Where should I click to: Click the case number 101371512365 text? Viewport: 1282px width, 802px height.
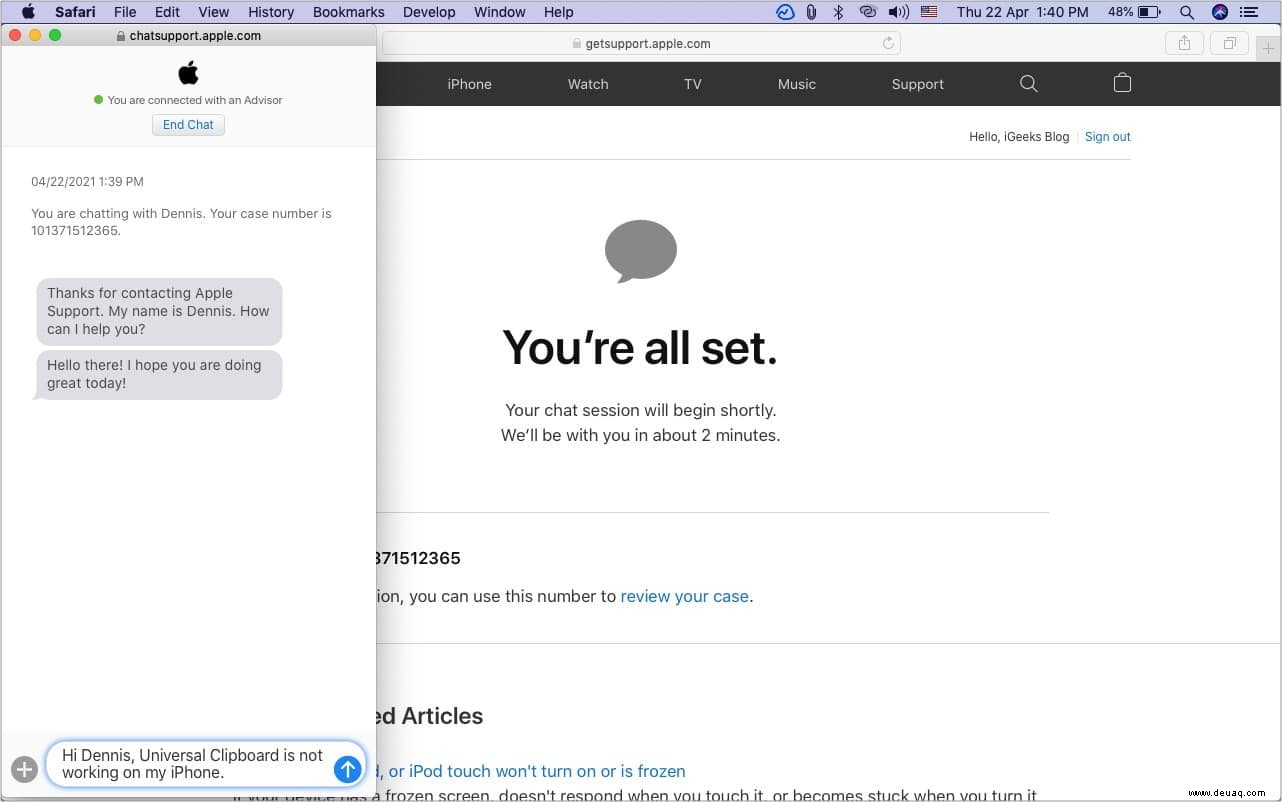pyautogui.click(x=76, y=231)
